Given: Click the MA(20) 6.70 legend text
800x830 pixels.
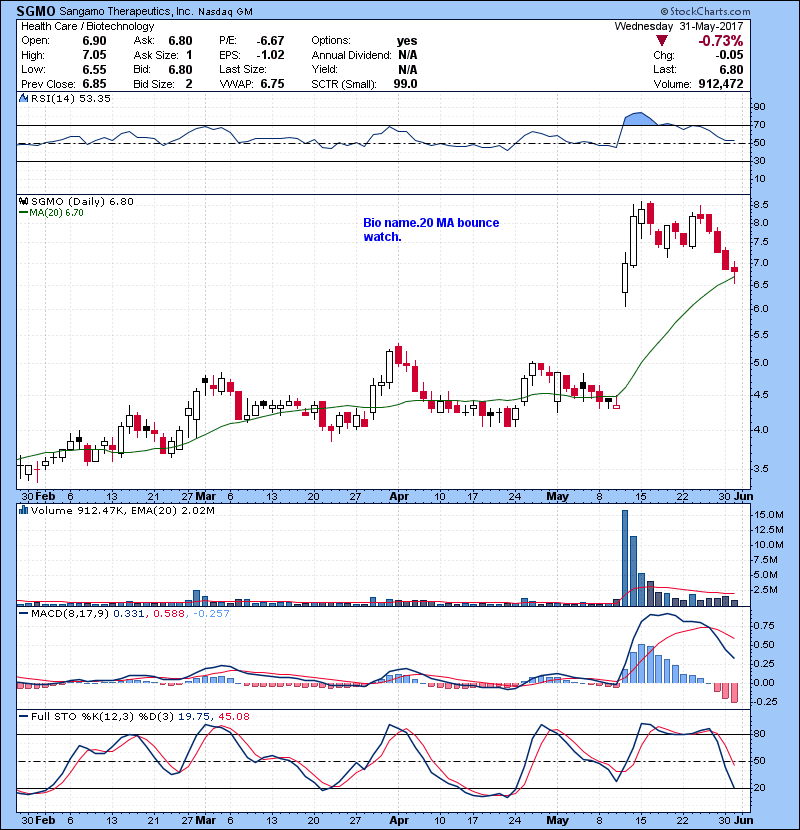Looking at the screenshot, I should click(x=57, y=213).
